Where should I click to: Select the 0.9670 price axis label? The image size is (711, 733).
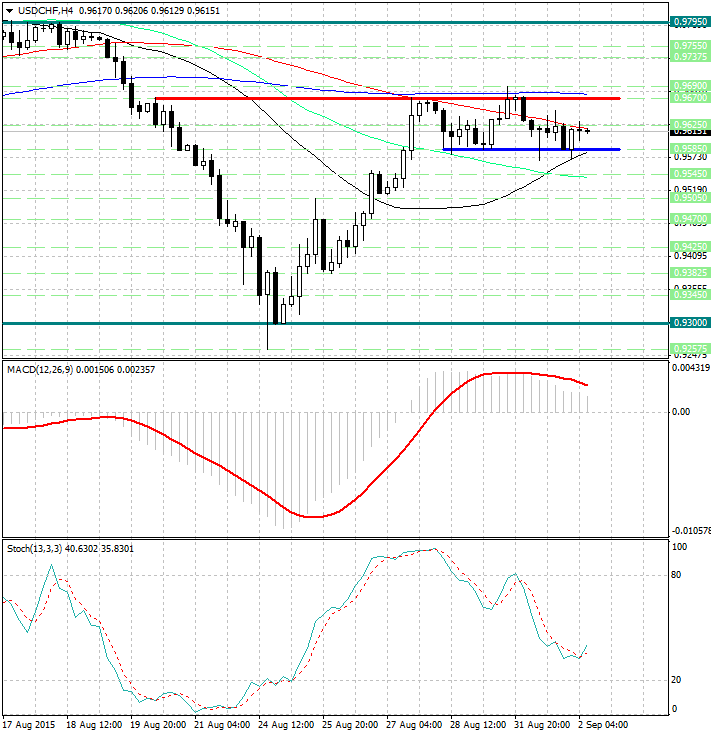690,98
